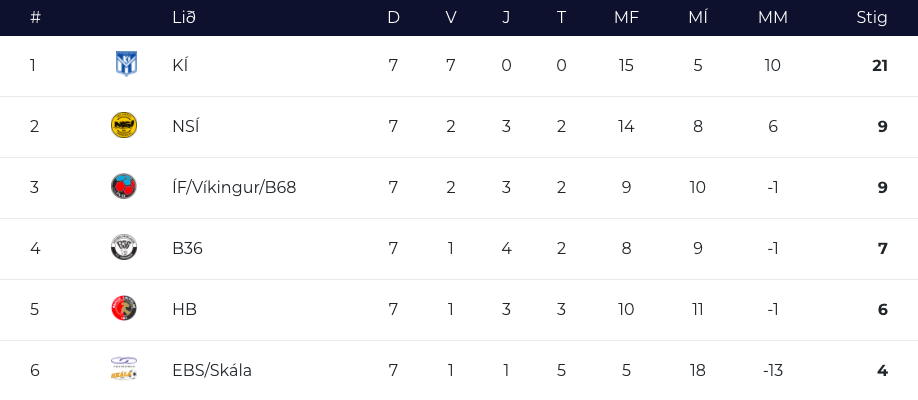Click the NSÍ club crest icon
This screenshot has width=918, height=400.
[x=124, y=126]
